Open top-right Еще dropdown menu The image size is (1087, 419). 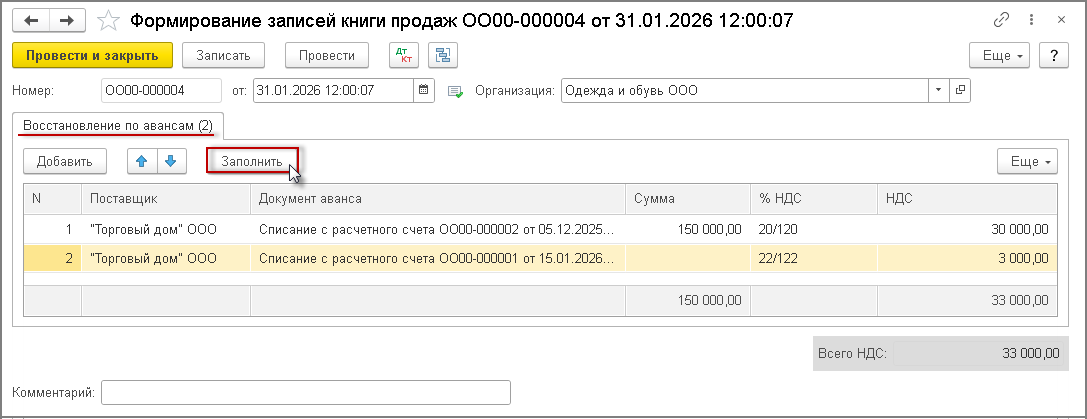[x=1001, y=56]
